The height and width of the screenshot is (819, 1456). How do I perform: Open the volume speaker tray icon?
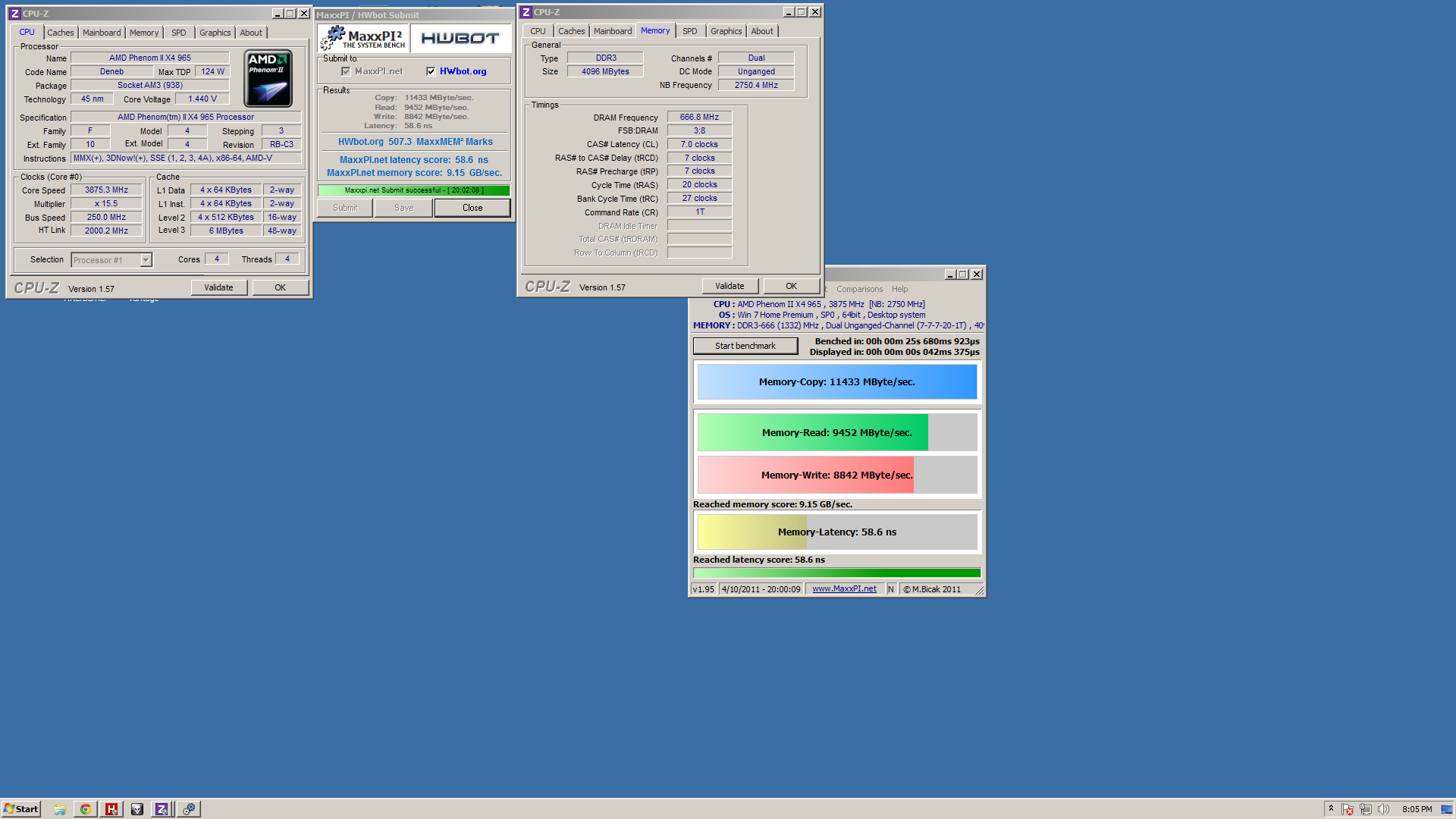1383,809
